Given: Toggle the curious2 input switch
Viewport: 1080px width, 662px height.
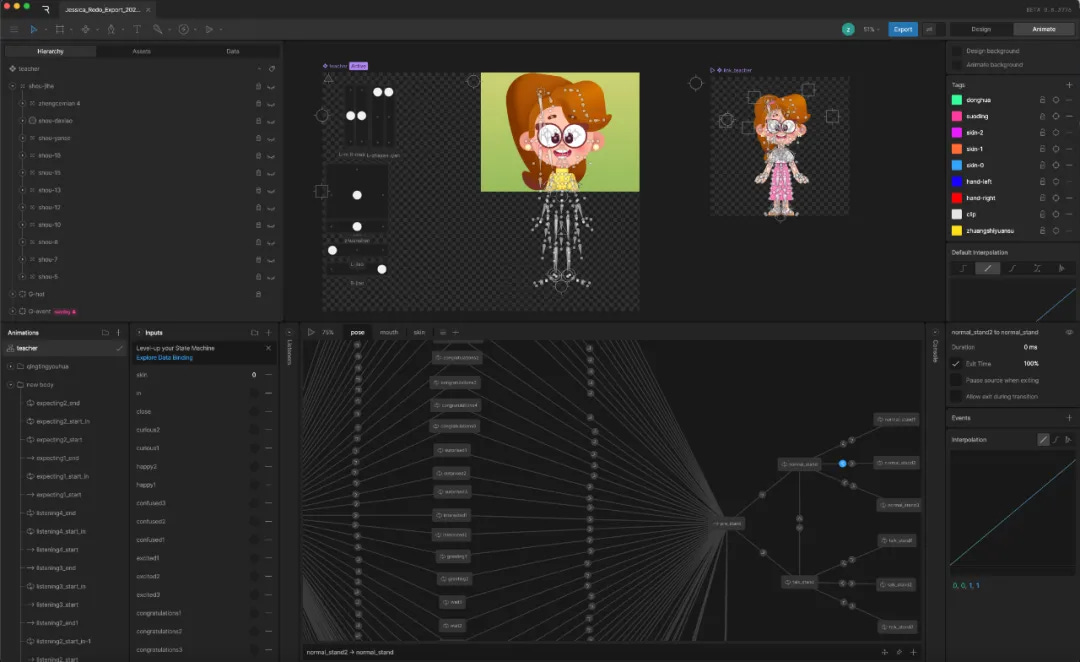Looking at the screenshot, I should 254,430.
